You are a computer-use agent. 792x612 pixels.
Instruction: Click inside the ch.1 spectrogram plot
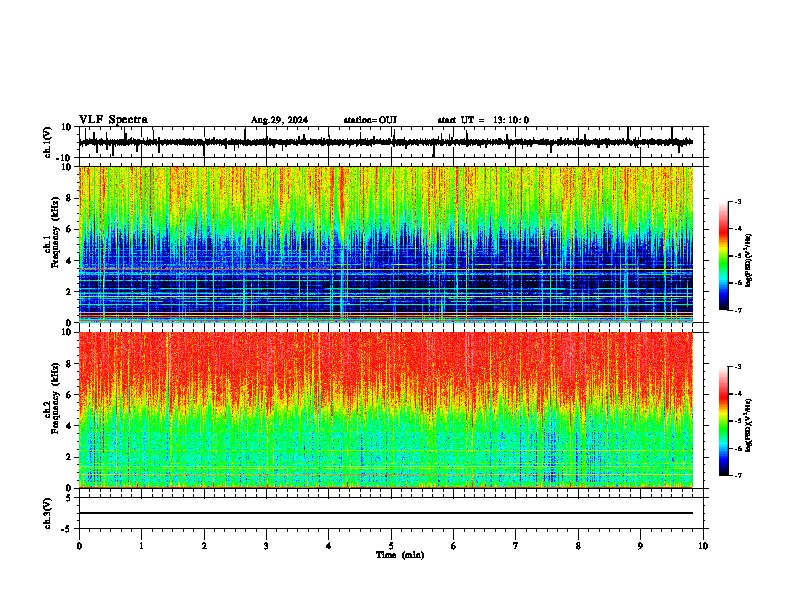(386, 244)
